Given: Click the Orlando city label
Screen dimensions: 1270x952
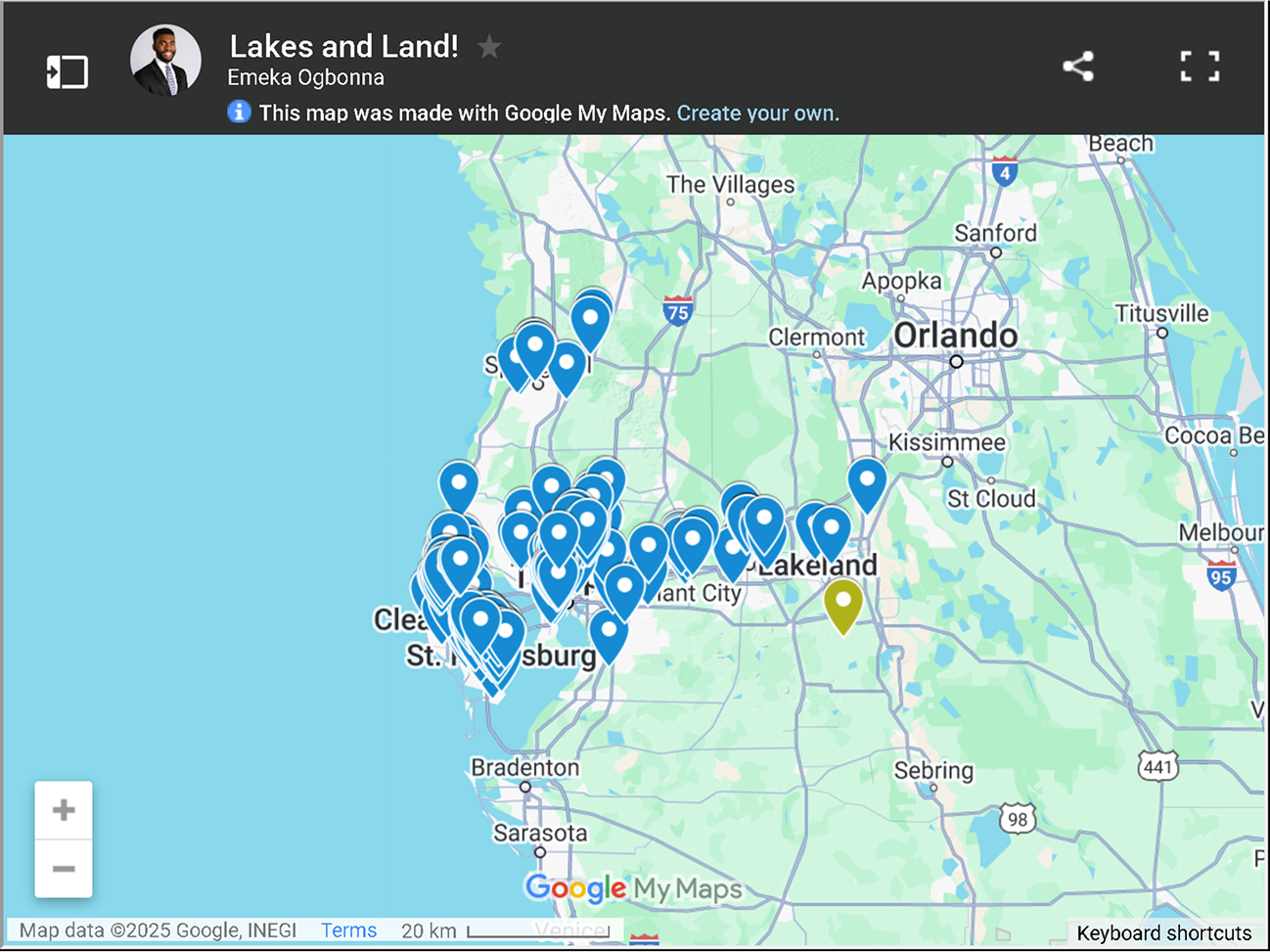Looking at the screenshot, I should pyautogui.click(x=955, y=336).
